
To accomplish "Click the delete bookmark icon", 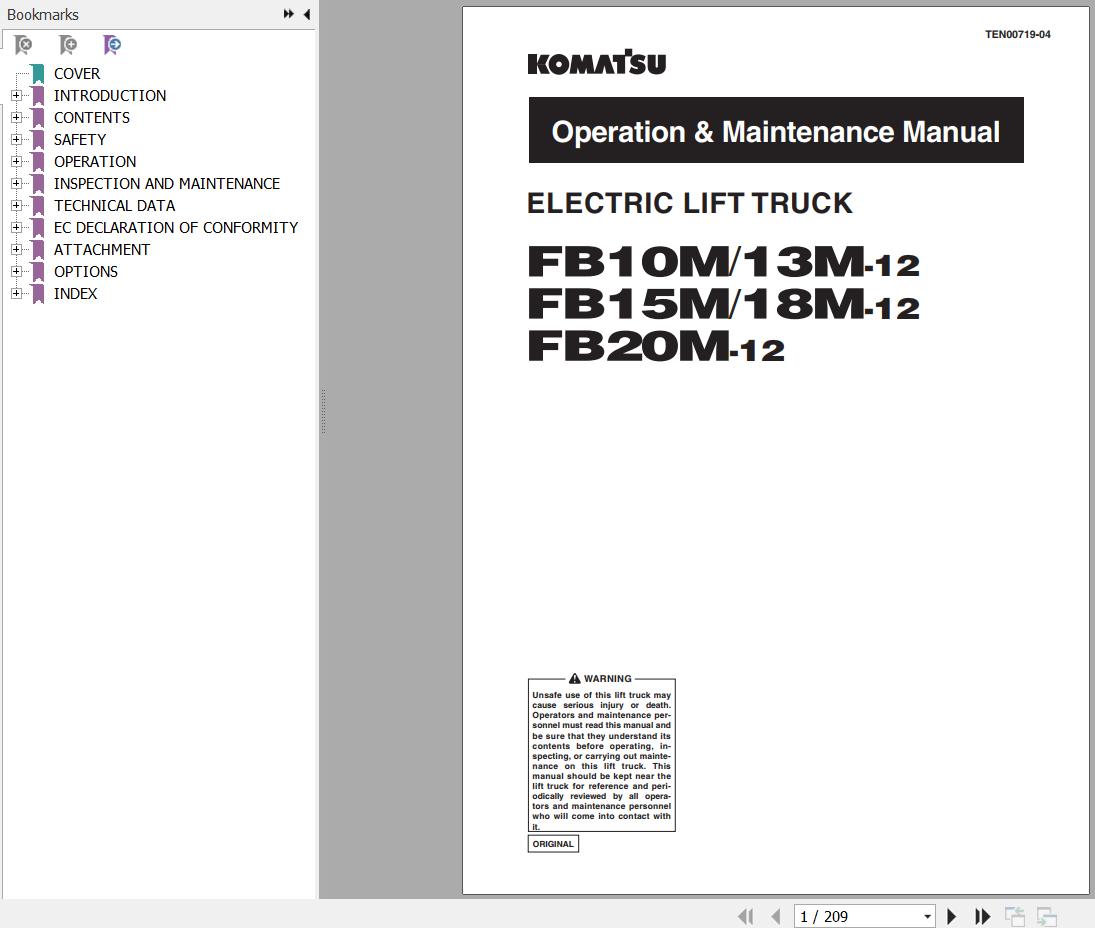I will coord(23,45).
